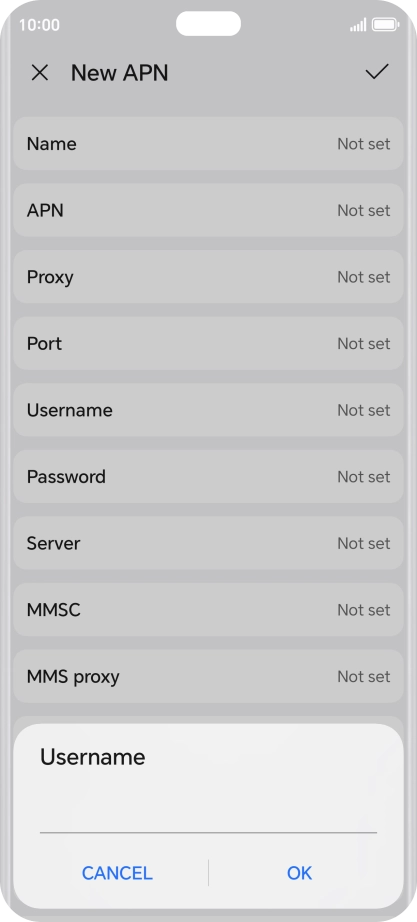Tap the New APN title text

pyautogui.click(x=119, y=73)
